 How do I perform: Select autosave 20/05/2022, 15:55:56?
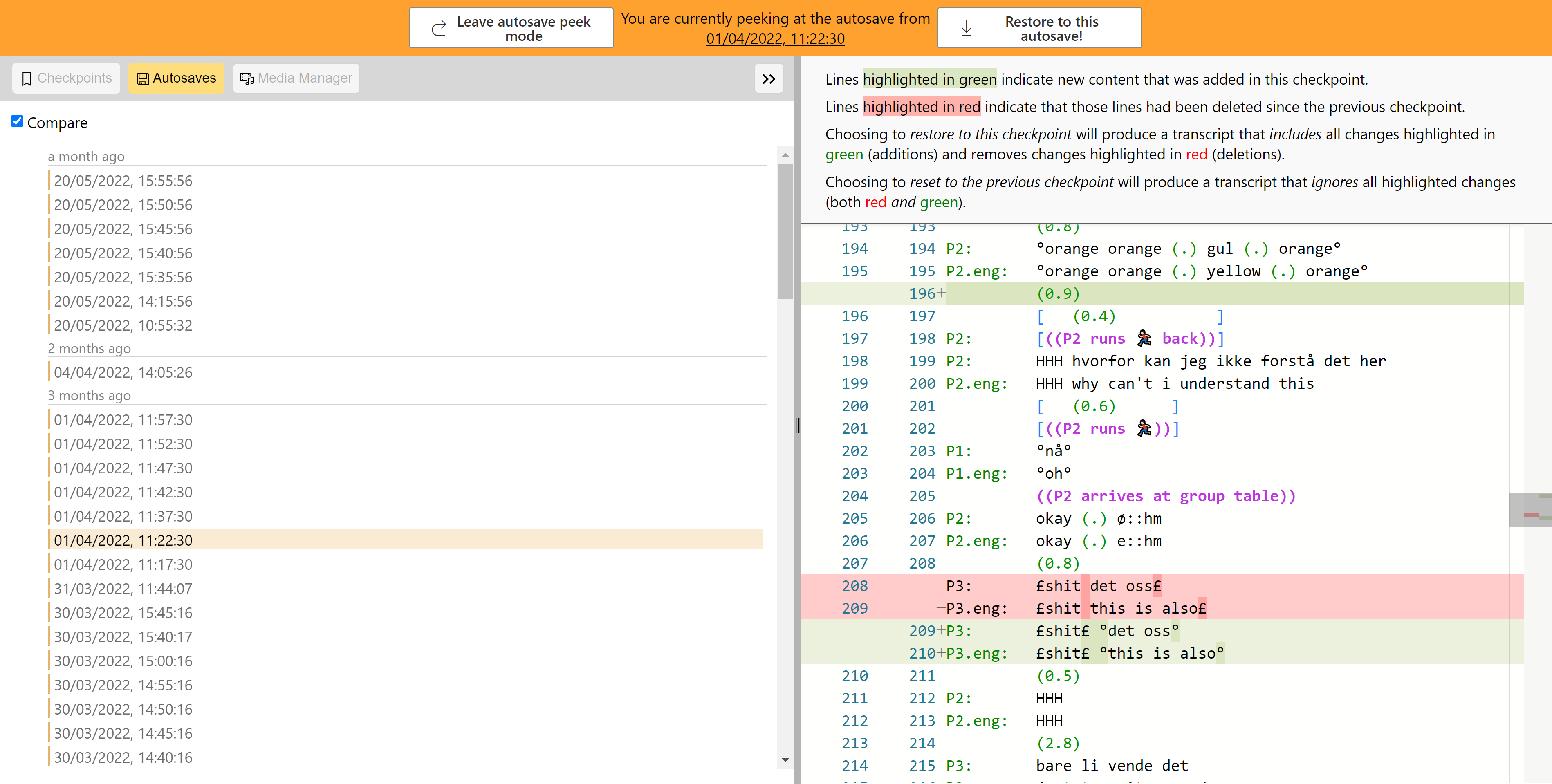point(123,181)
